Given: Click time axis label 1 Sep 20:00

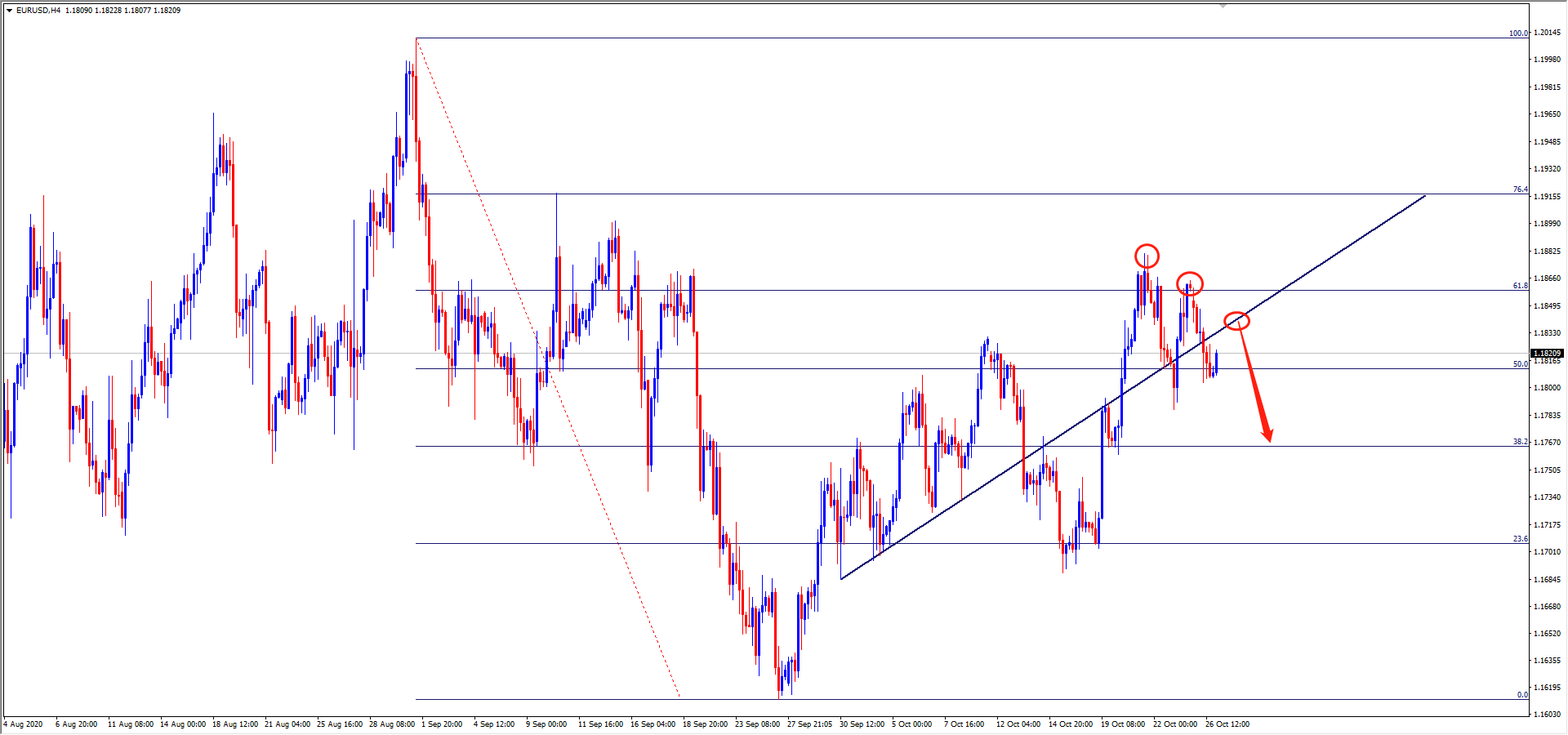Looking at the screenshot, I should pyautogui.click(x=442, y=724).
